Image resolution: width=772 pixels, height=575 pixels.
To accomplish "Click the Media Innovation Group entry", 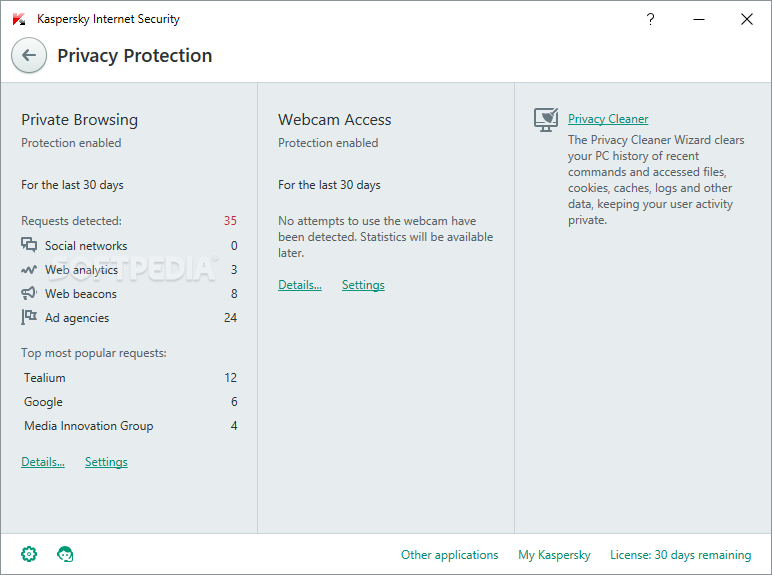I will coord(89,426).
